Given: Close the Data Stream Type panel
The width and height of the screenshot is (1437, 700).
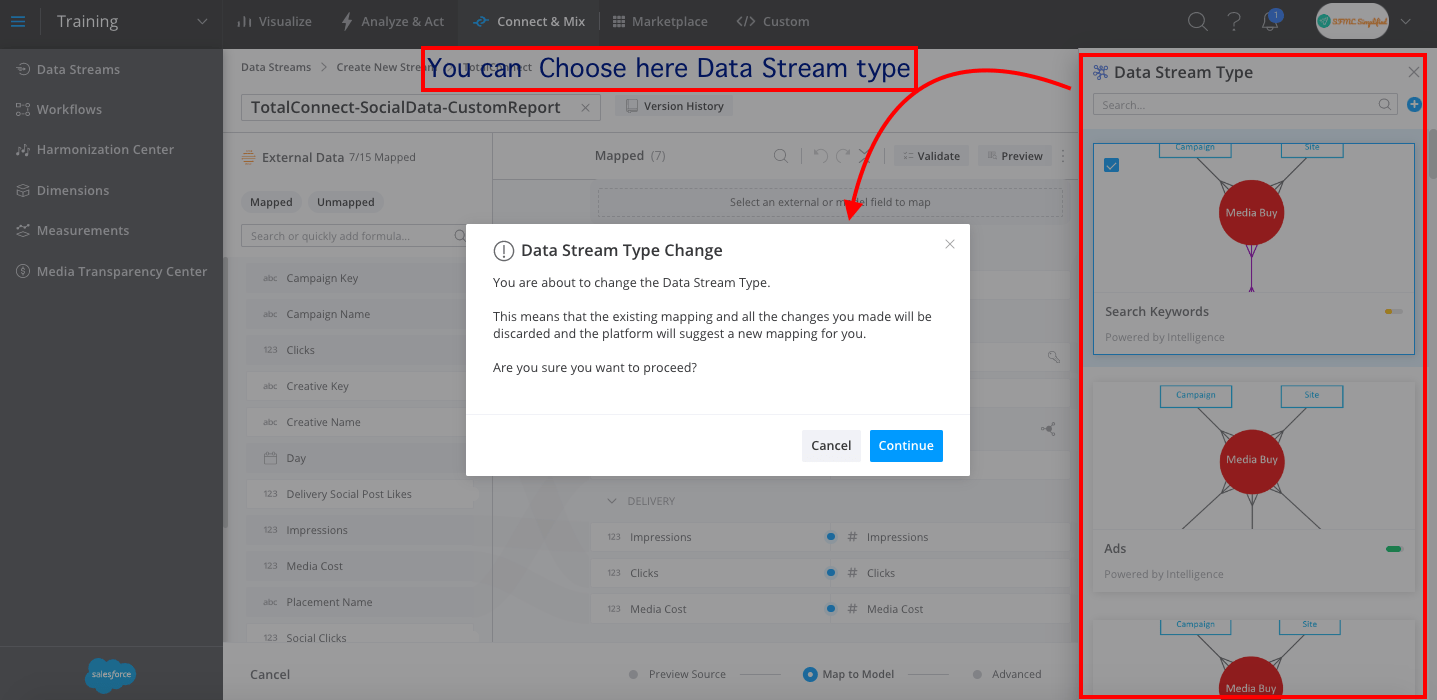Looking at the screenshot, I should (1413, 72).
